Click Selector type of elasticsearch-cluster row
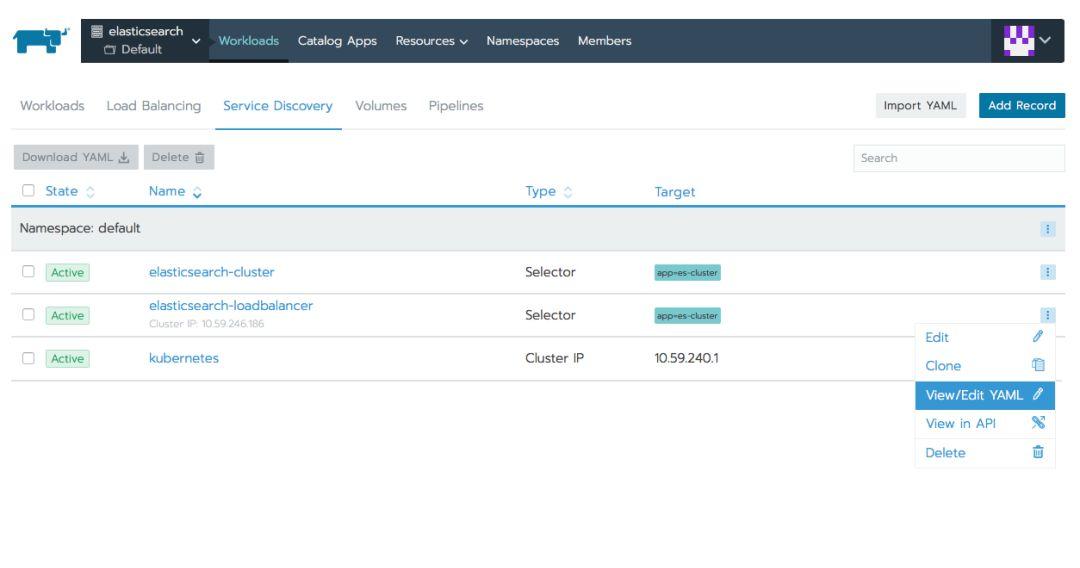The image size is (1080, 568). click(x=550, y=272)
